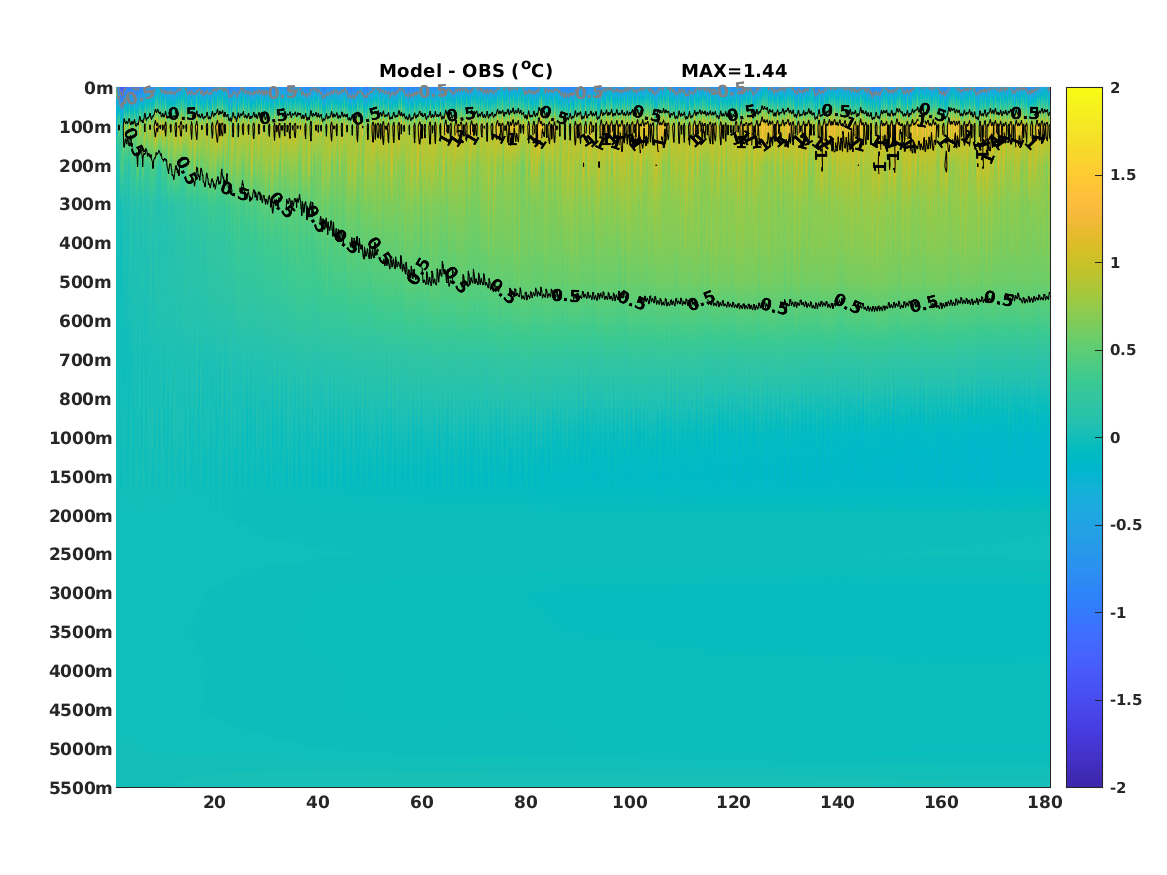Click the colorbar tick label '1'
The width and height of the screenshot is (1167, 875).
click(x=1115, y=263)
